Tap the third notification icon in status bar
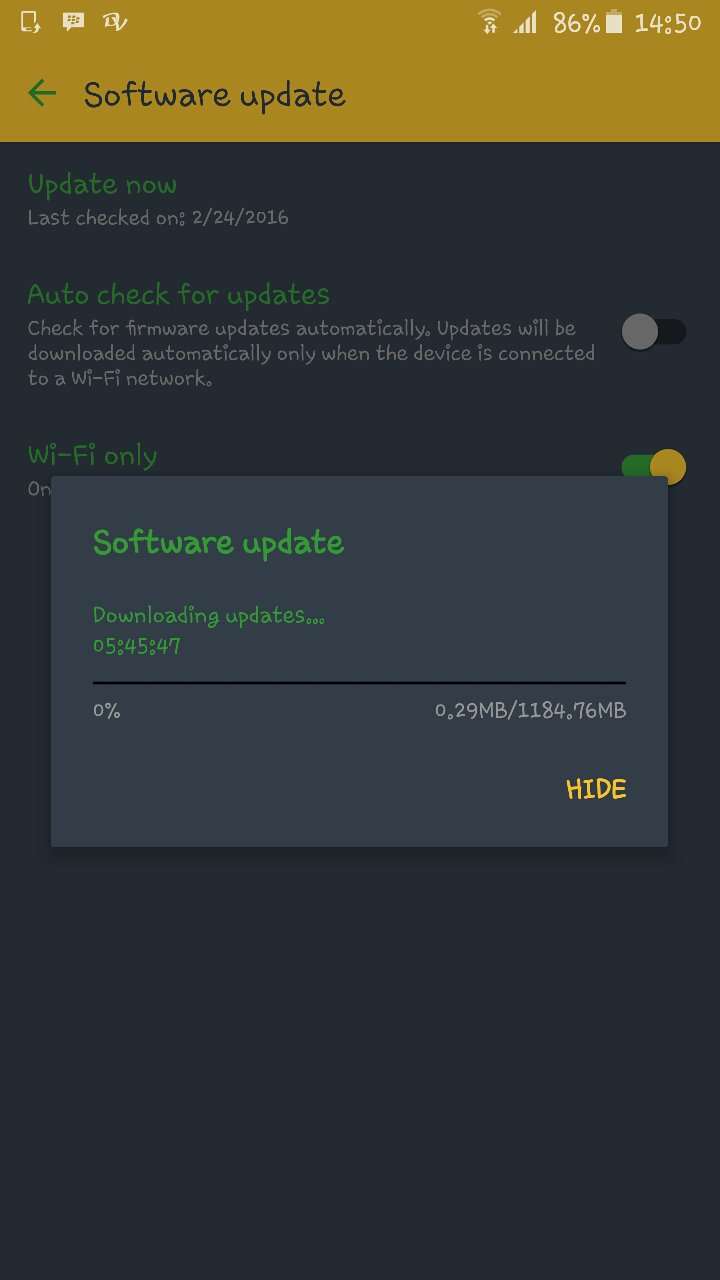 click(x=115, y=21)
